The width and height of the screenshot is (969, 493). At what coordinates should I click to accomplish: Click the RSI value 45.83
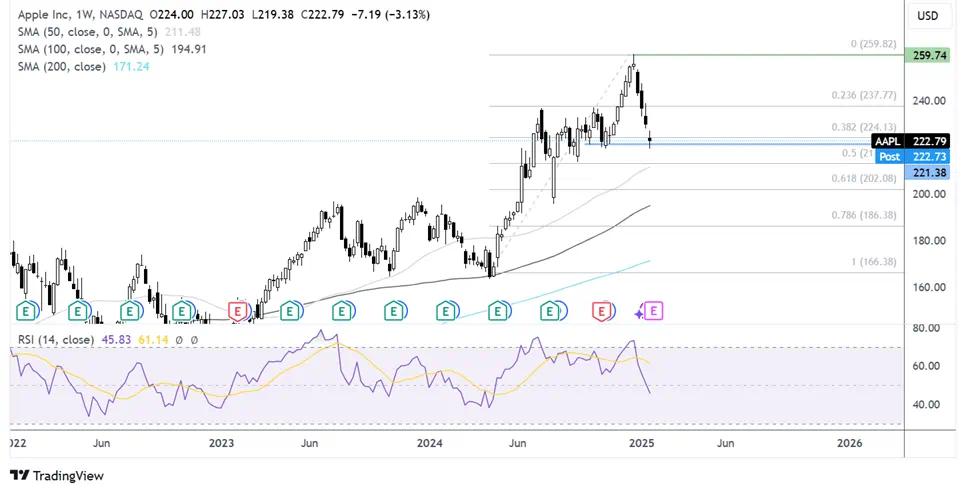click(116, 340)
